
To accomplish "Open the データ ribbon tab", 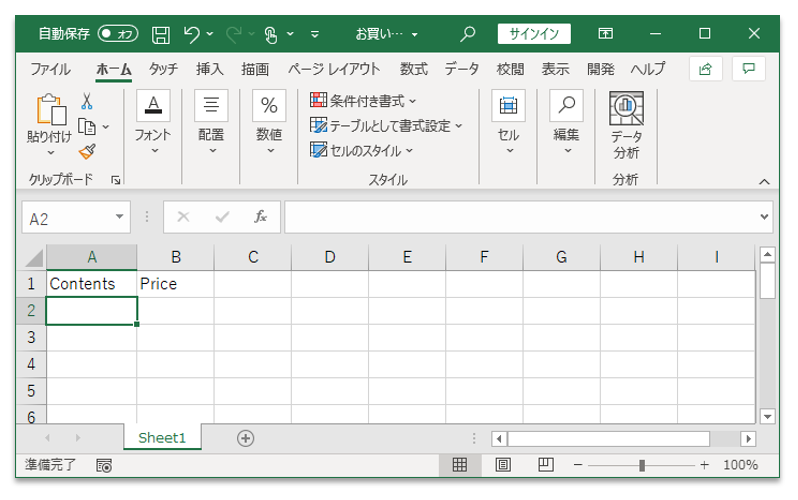I will (462, 69).
